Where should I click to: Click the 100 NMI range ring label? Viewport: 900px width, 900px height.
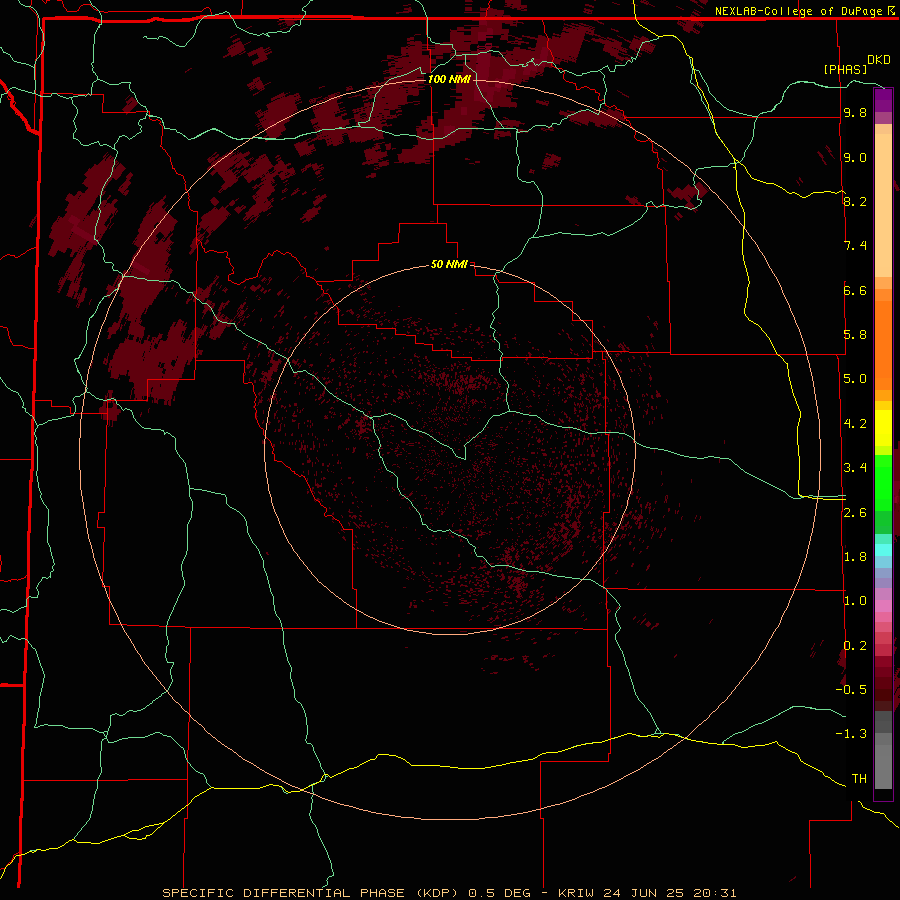tap(449, 79)
